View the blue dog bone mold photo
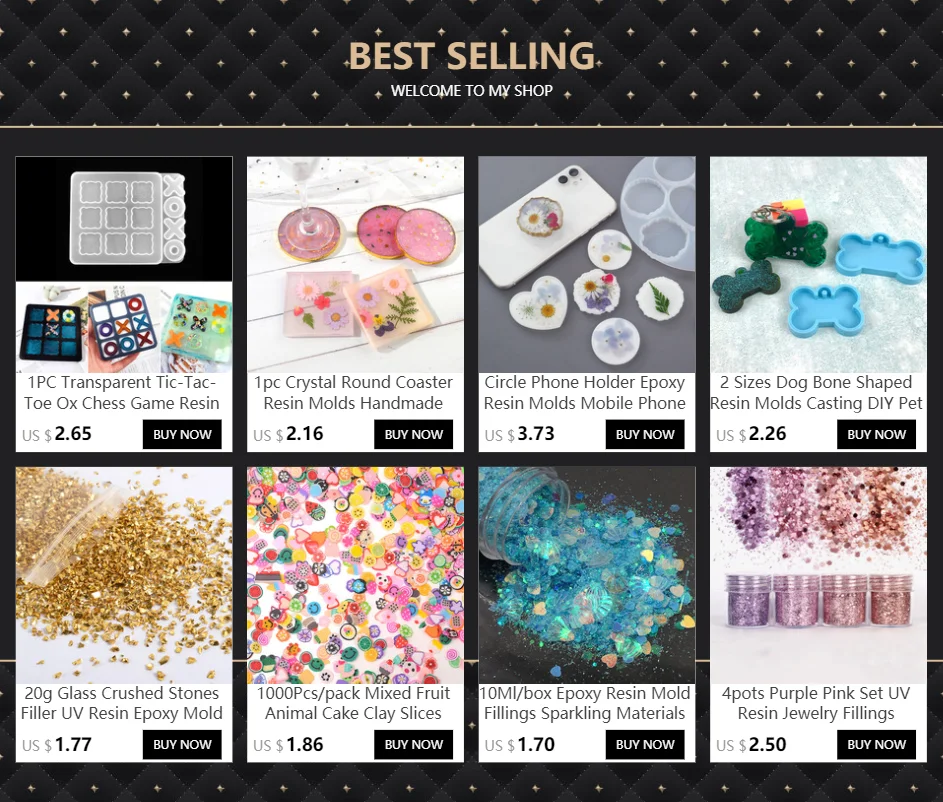Viewport: 943px width, 802px height. [x=819, y=265]
